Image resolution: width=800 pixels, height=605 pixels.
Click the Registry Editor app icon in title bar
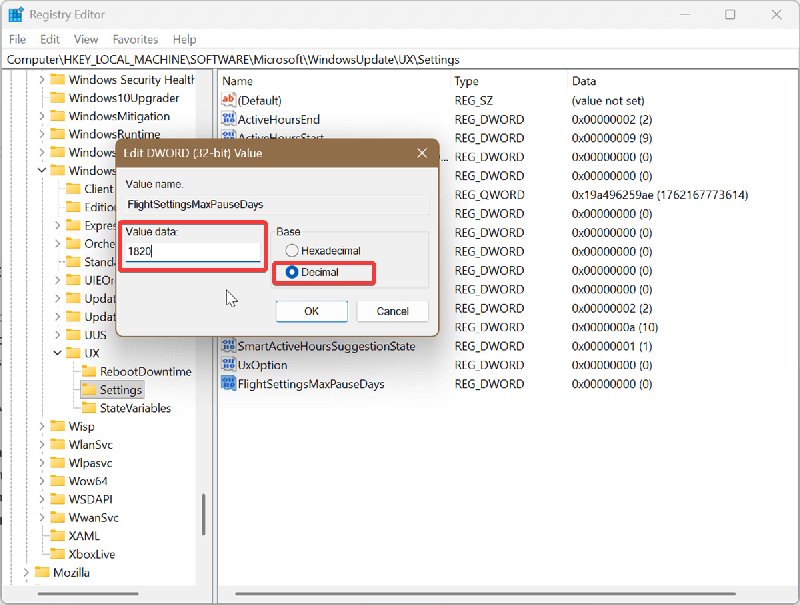click(x=15, y=14)
